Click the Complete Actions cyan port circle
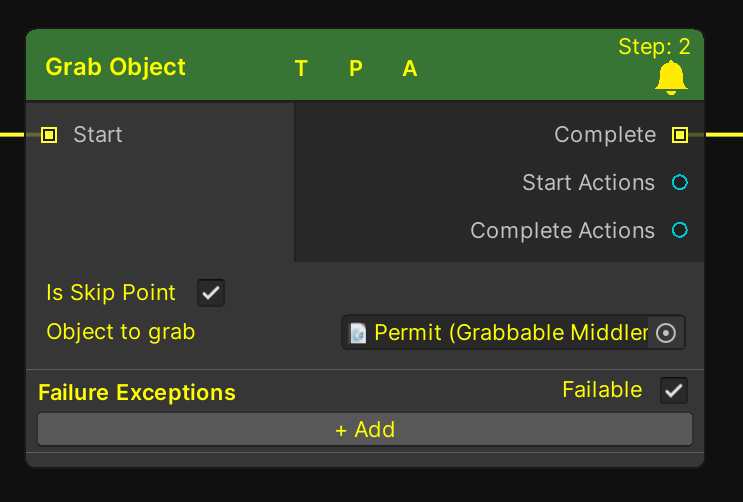The width and height of the screenshot is (743, 502). click(680, 230)
